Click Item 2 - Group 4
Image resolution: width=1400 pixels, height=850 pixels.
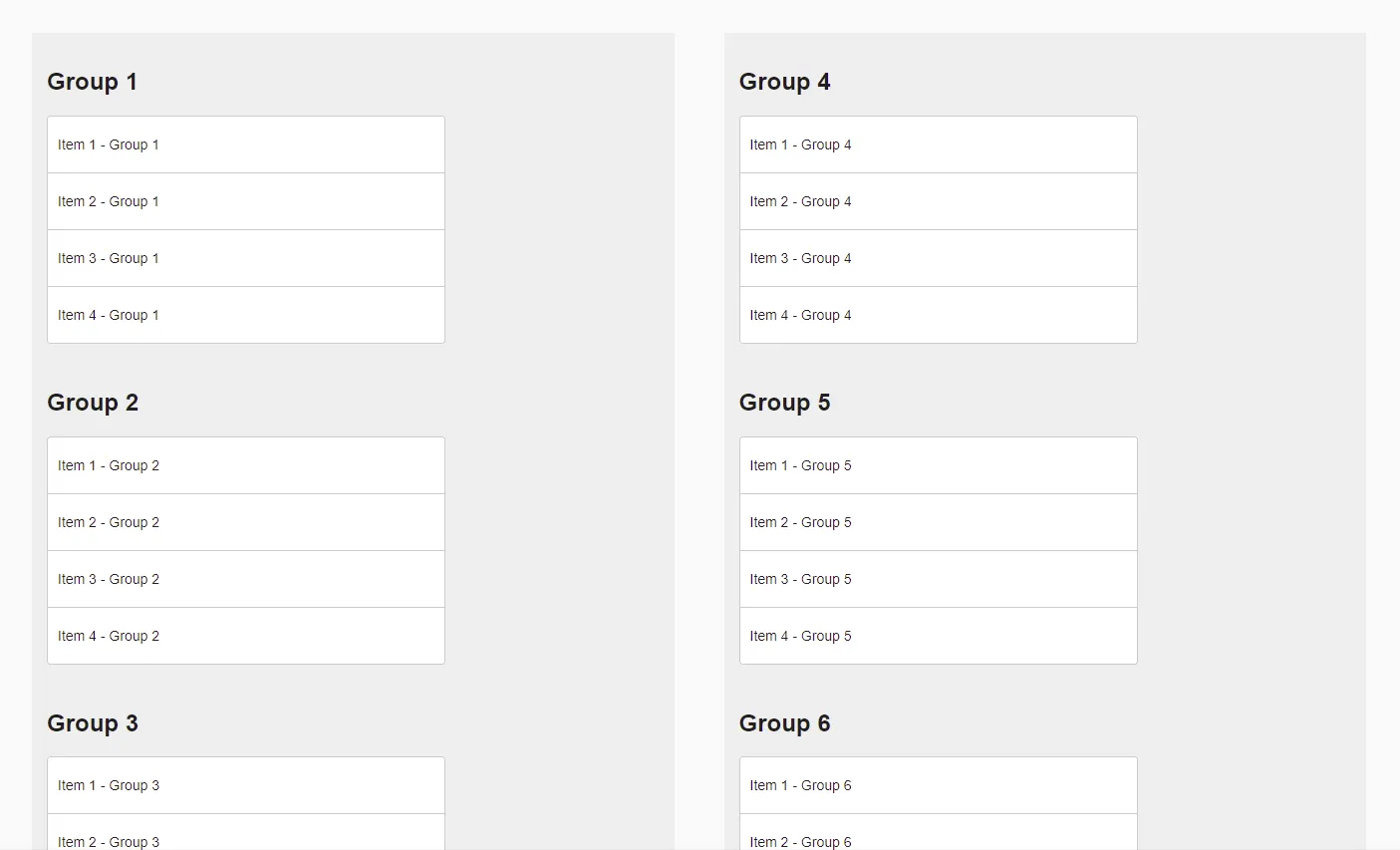pyautogui.click(x=938, y=201)
